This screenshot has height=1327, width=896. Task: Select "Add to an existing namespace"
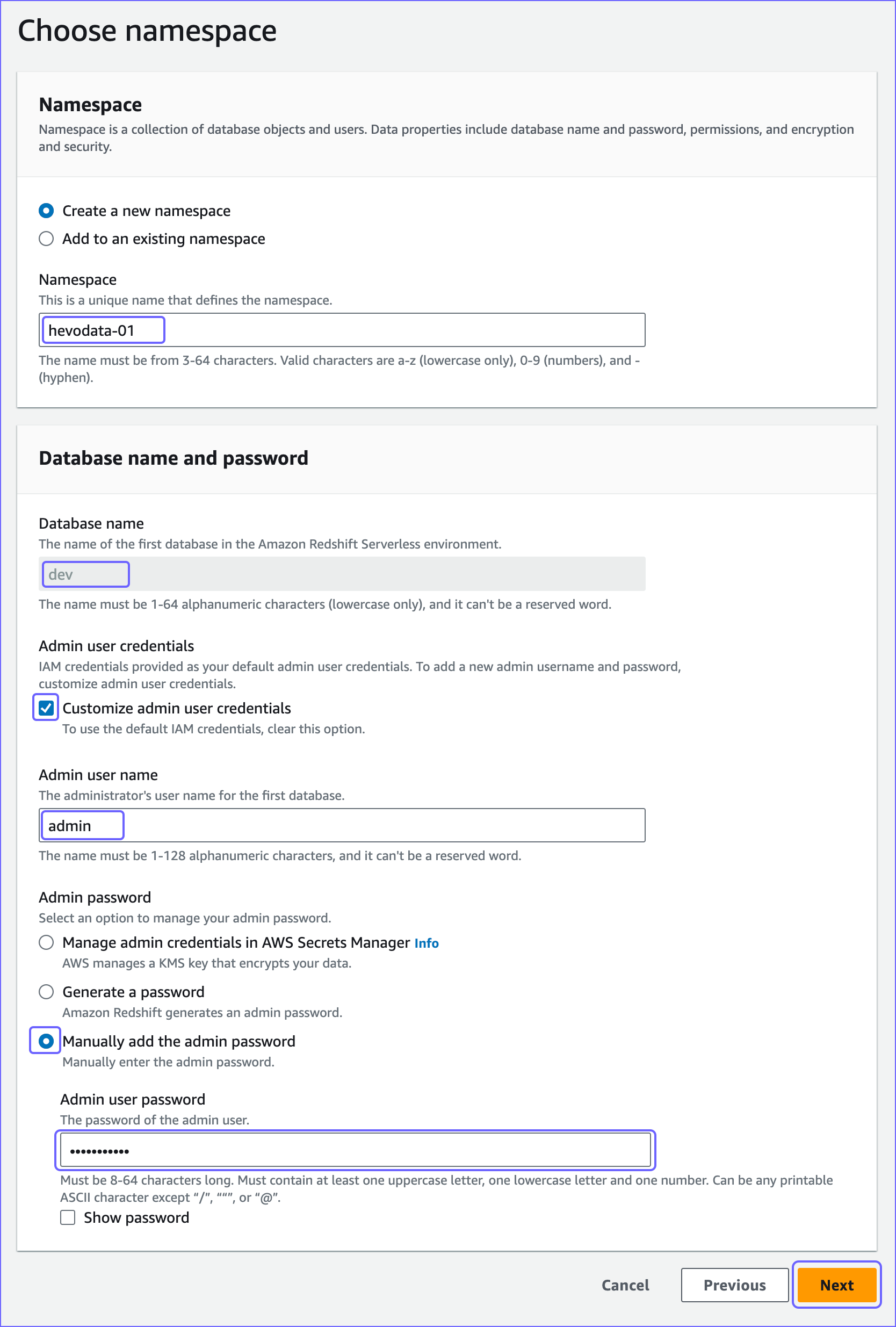point(46,239)
